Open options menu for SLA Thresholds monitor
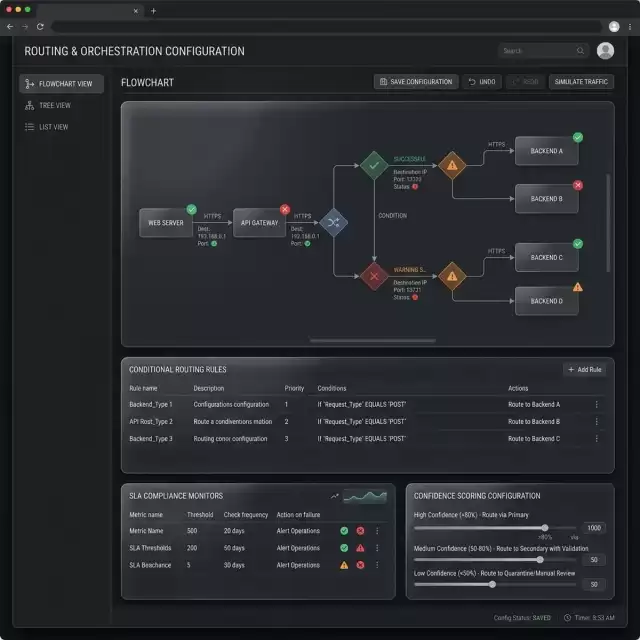 [x=377, y=548]
